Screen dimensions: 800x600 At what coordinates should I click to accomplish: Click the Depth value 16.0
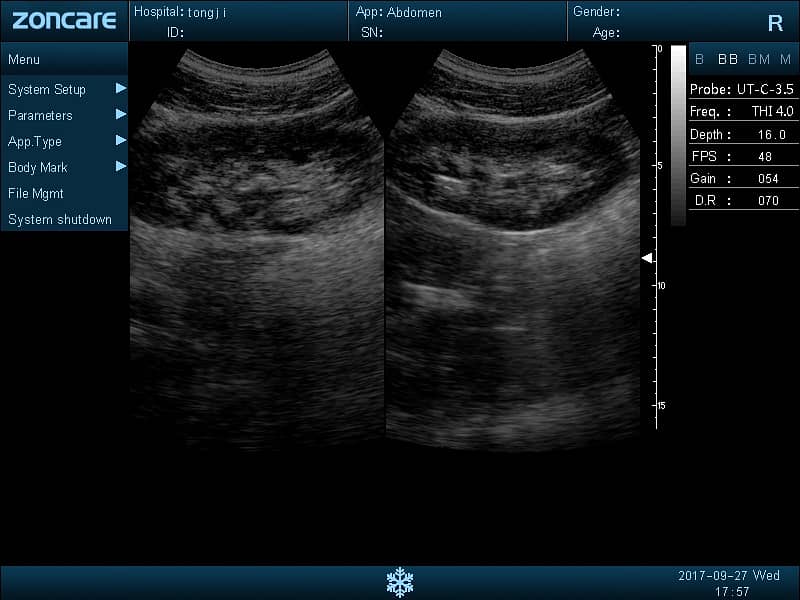pos(767,134)
